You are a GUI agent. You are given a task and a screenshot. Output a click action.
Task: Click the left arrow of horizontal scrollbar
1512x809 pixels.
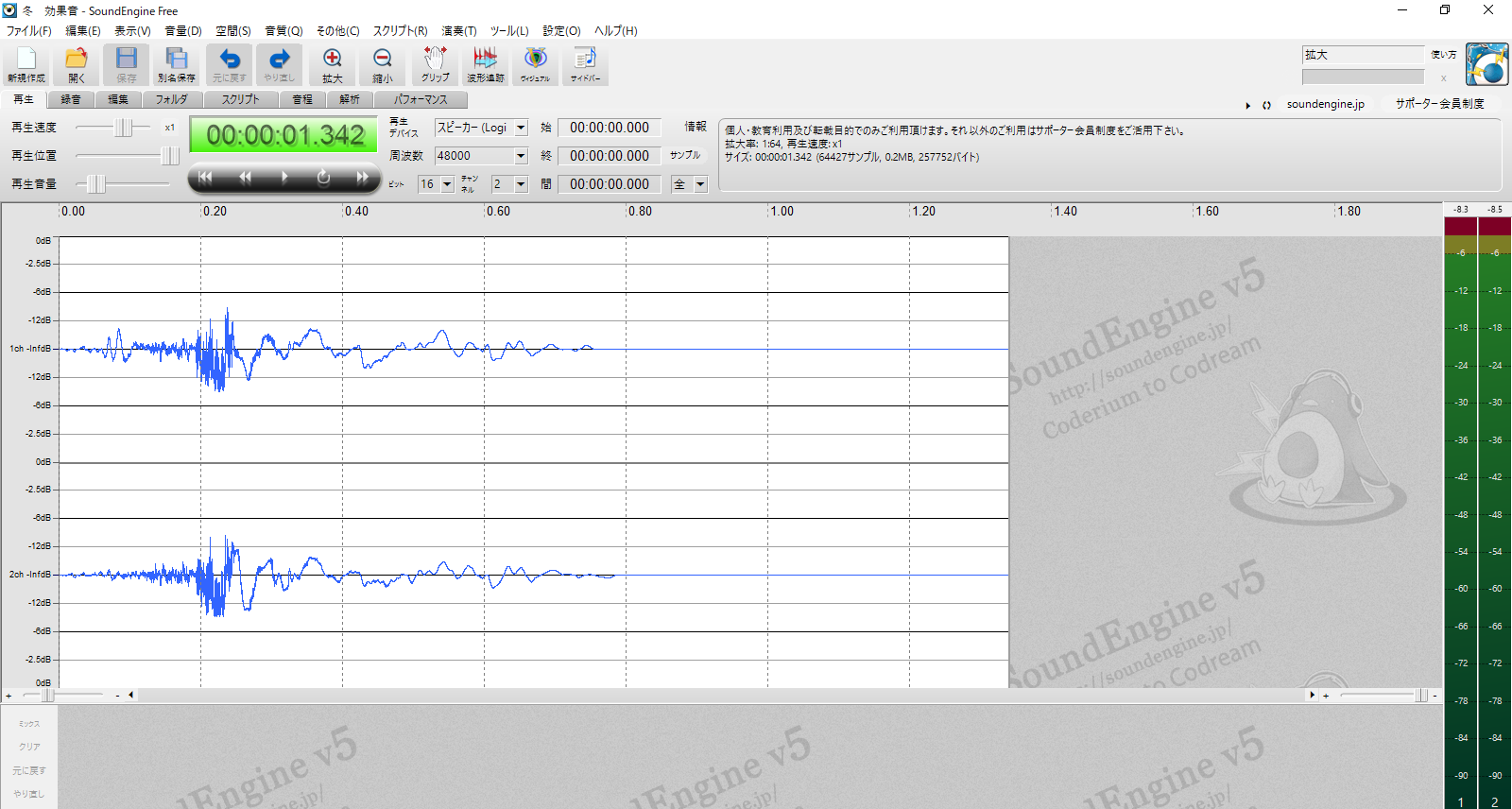131,696
